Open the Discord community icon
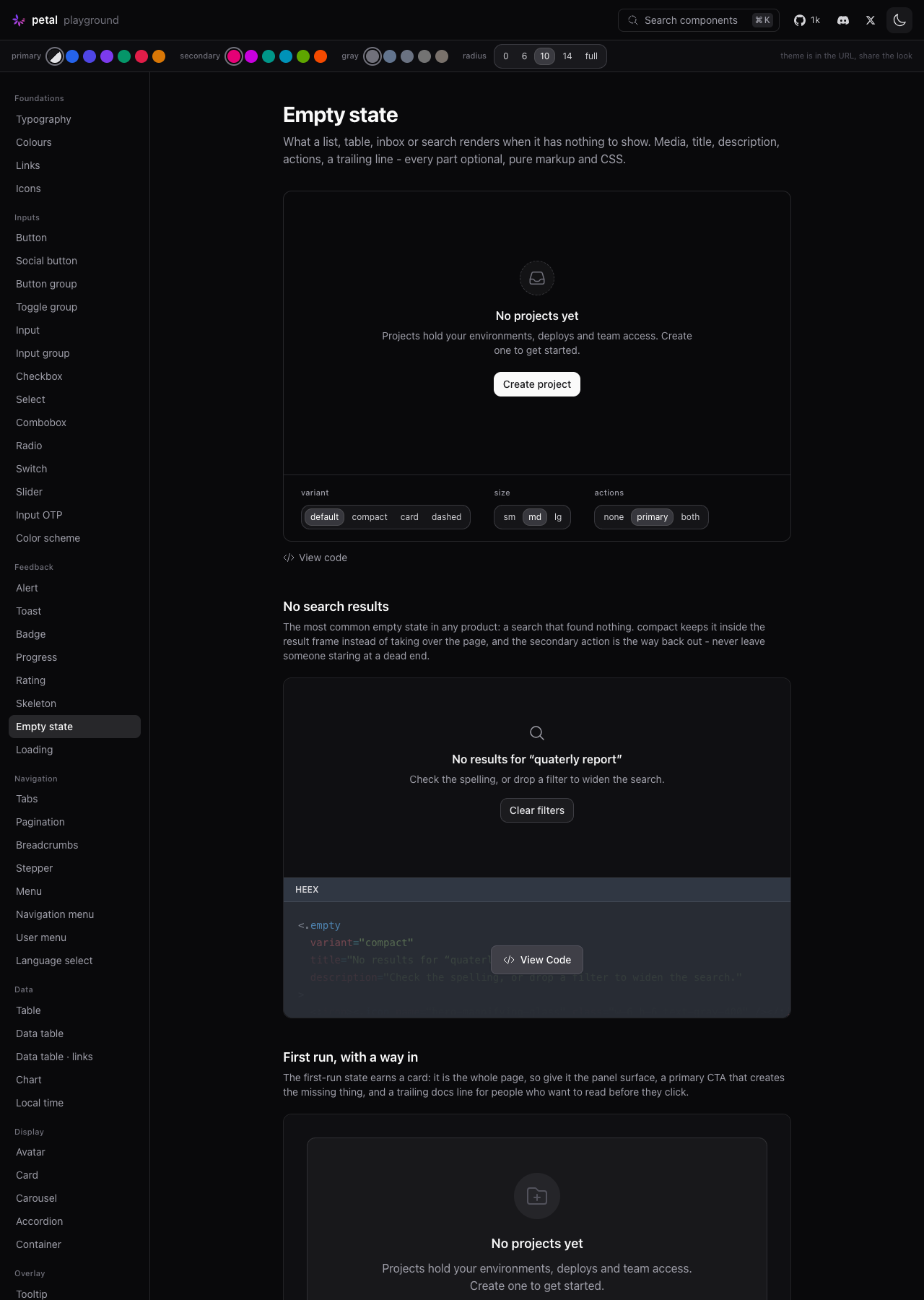Image resolution: width=924 pixels, height=1300 pixels. tap(842, 20)
